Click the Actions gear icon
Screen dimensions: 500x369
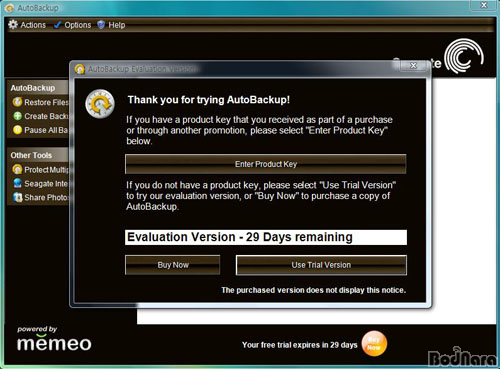click(x=13, y=25)
